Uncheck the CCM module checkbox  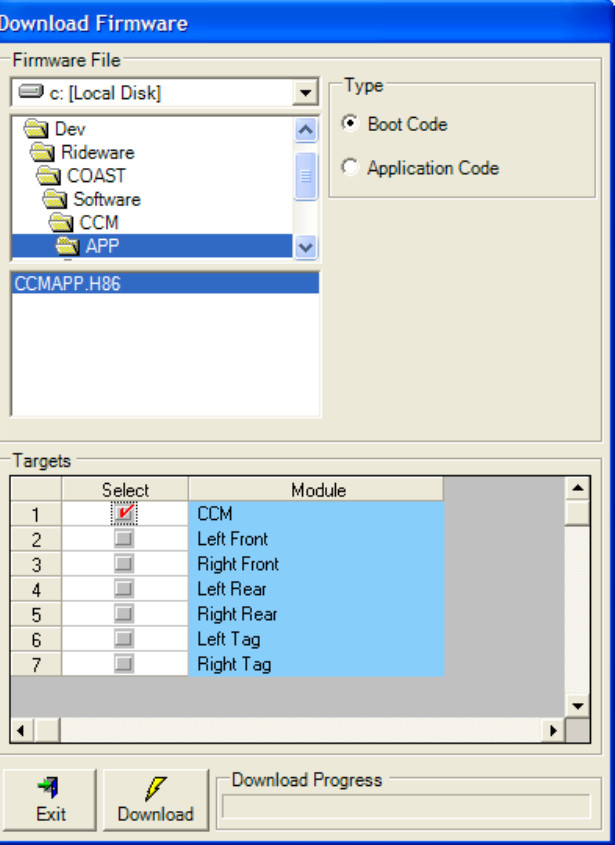[x=125, y=513]
